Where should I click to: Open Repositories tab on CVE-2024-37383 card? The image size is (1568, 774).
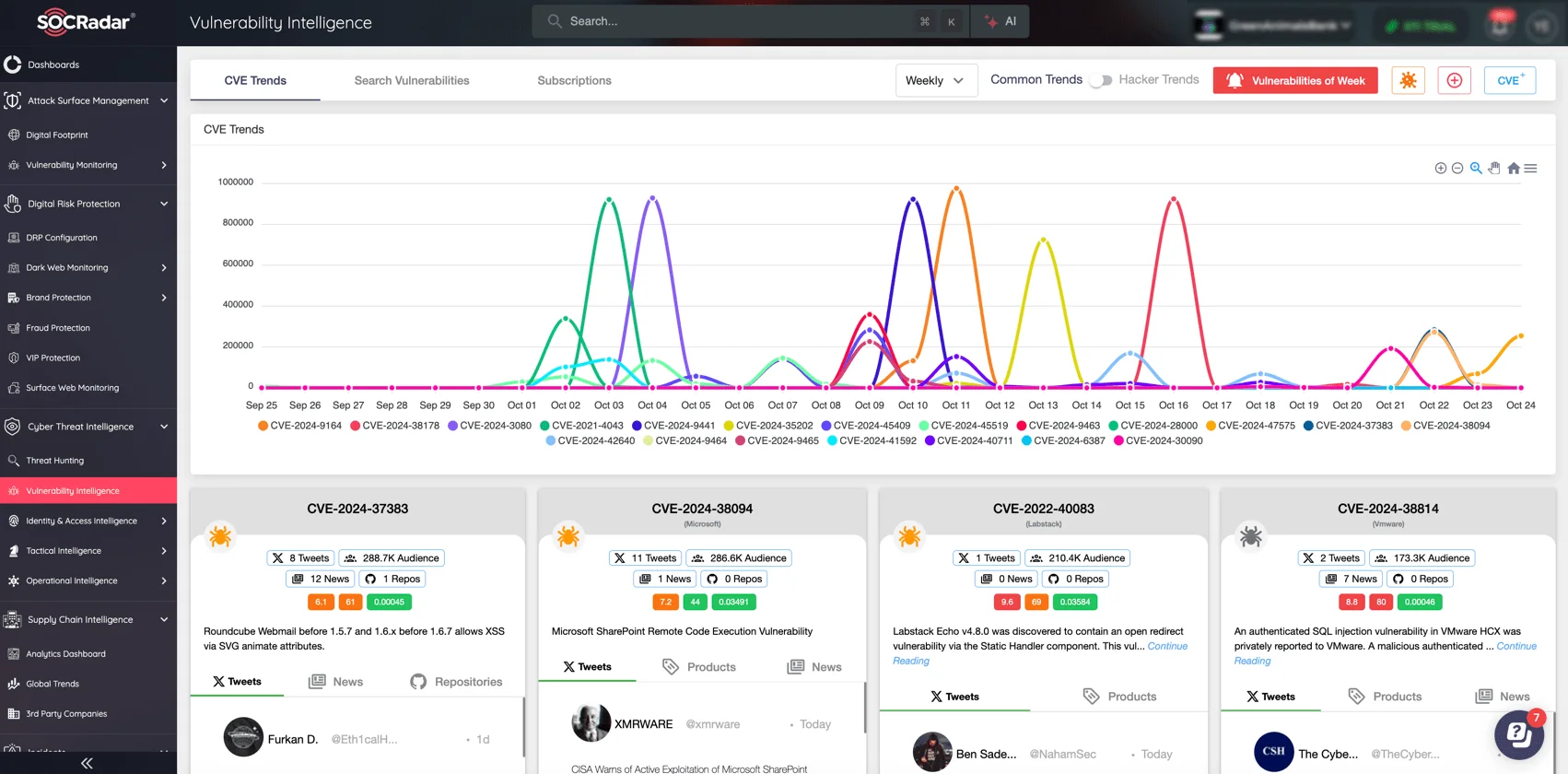tap(457, 682)
